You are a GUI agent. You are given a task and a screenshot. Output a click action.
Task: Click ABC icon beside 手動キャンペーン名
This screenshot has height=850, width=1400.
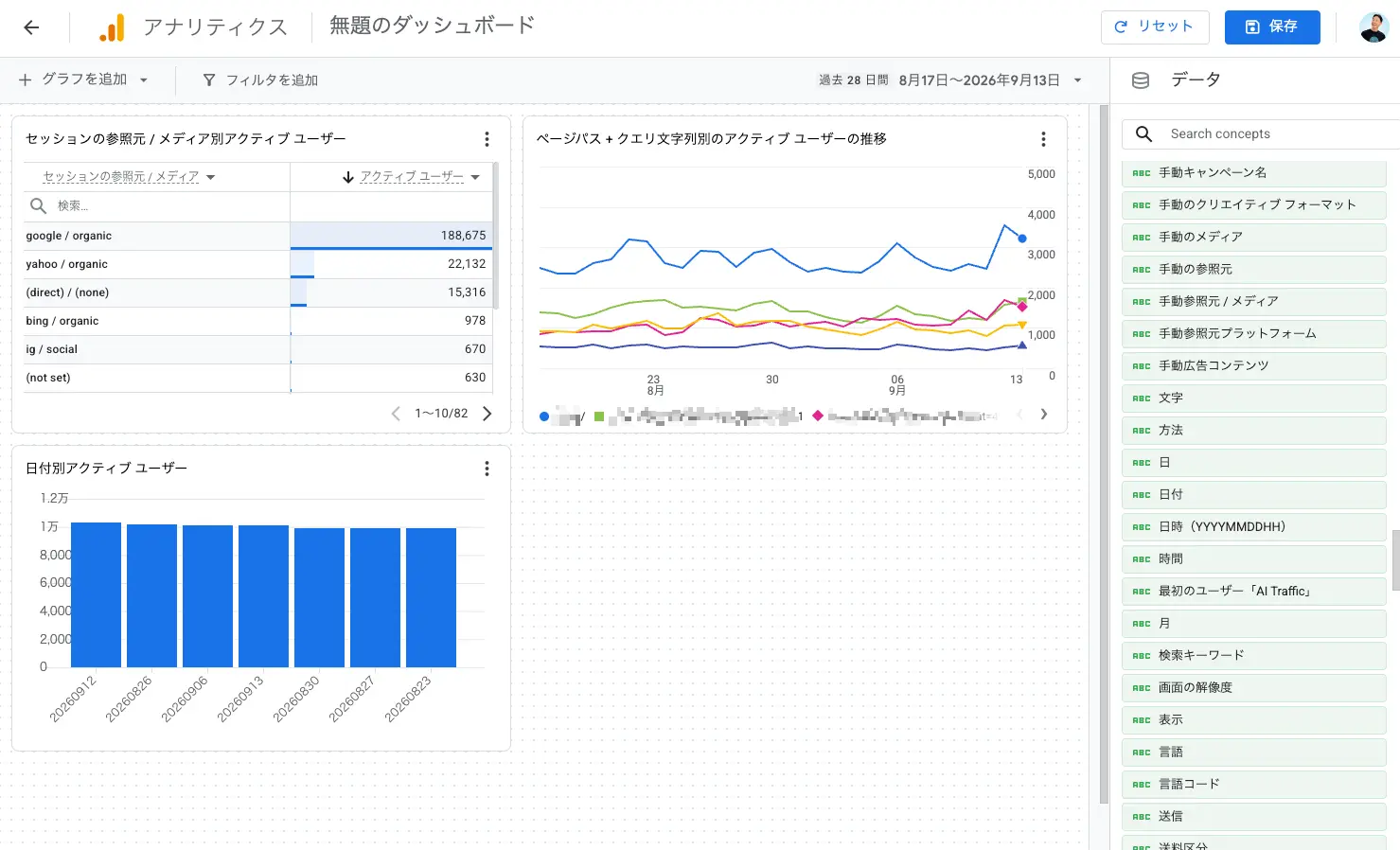(x=1142, y=173)
